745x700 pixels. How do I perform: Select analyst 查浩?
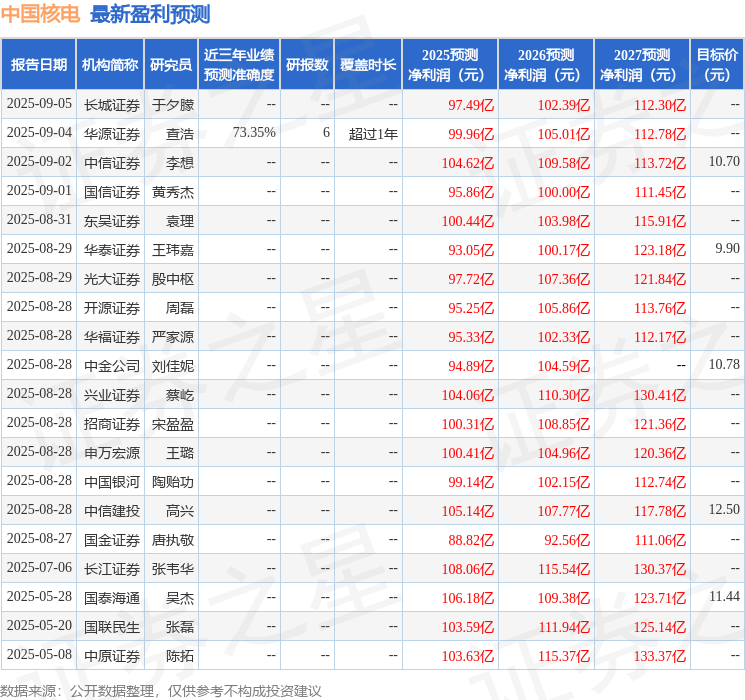click(180, 134)
